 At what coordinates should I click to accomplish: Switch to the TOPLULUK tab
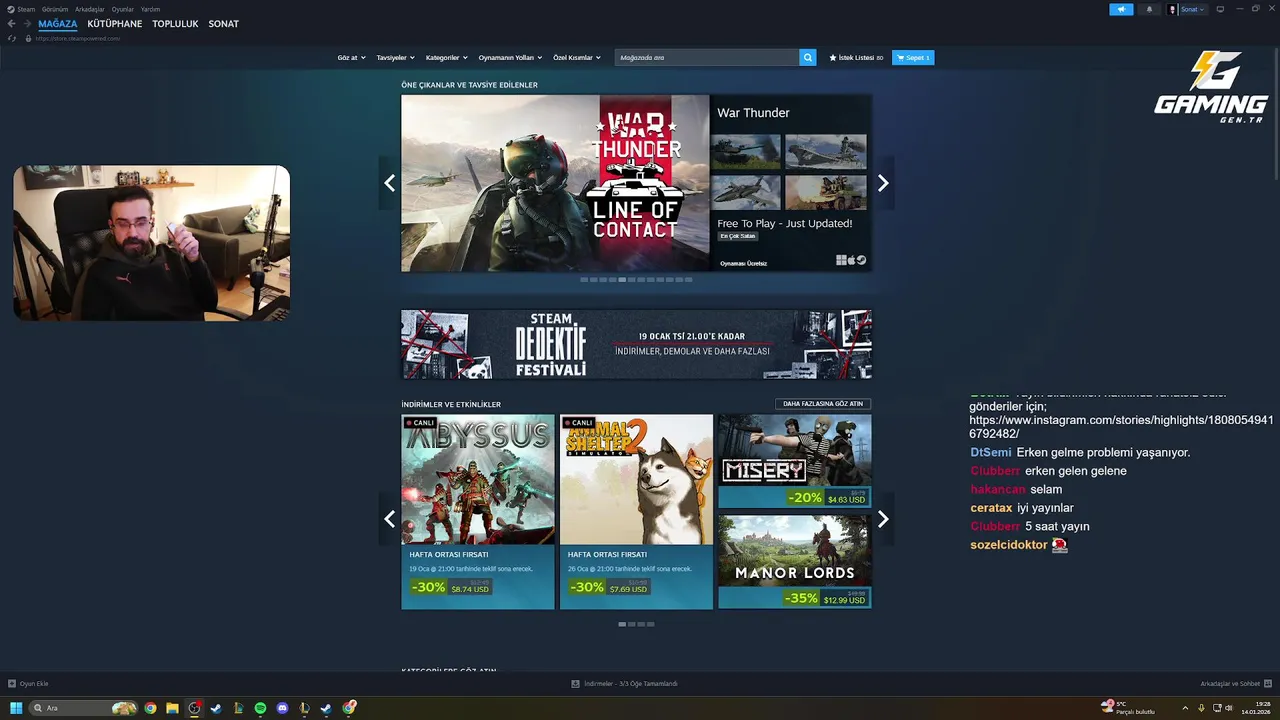[x=175, y=23]
